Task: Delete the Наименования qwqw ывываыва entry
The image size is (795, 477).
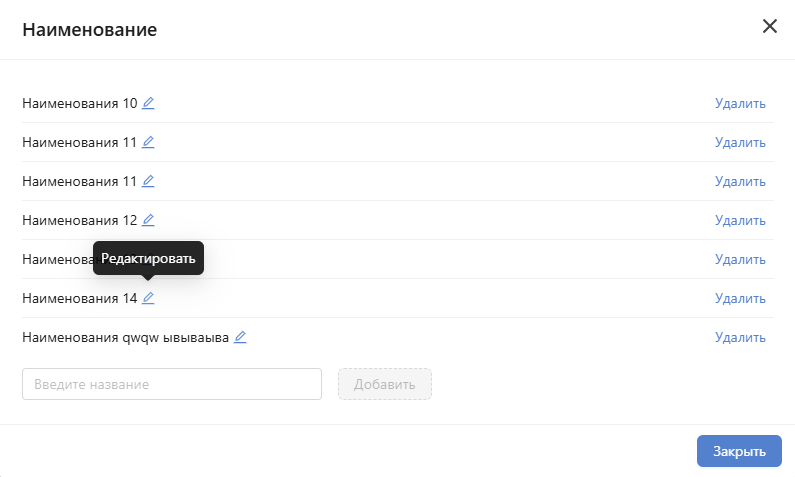Action: pos(740,337)
